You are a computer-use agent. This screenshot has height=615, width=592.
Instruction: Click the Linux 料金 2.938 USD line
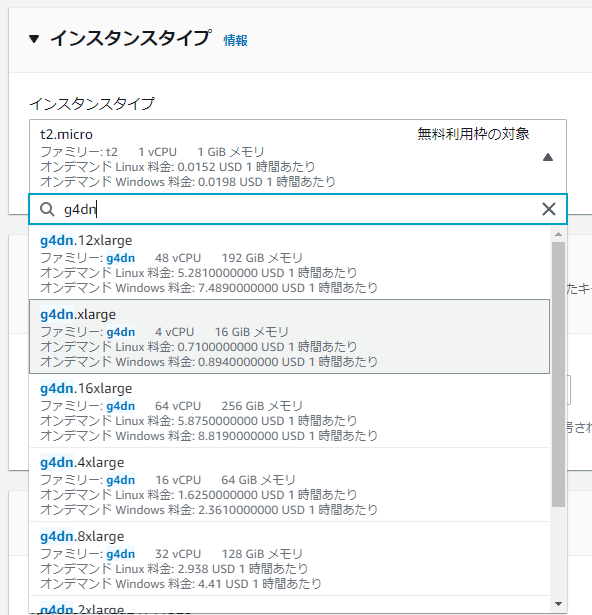[x=174, y=569]
